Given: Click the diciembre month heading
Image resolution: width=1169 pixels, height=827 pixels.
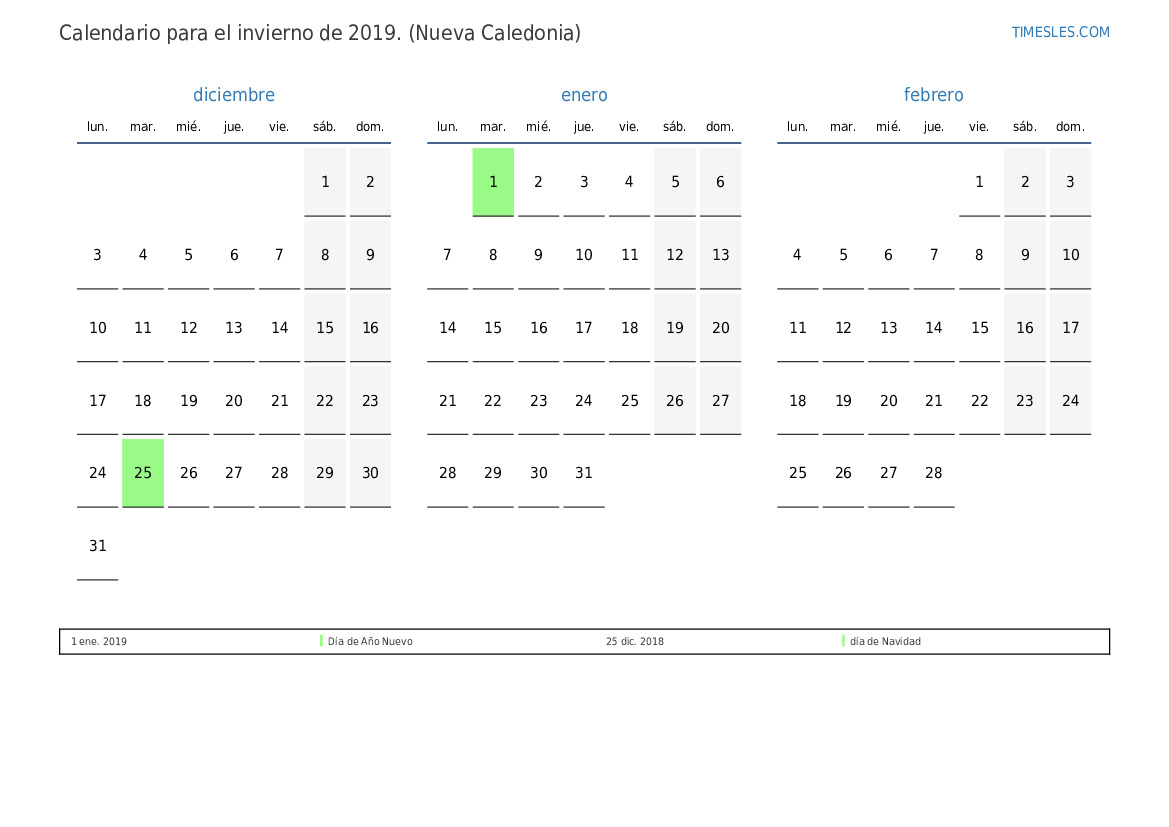Looking at the screenshot, I should click(x=234, y=95).
